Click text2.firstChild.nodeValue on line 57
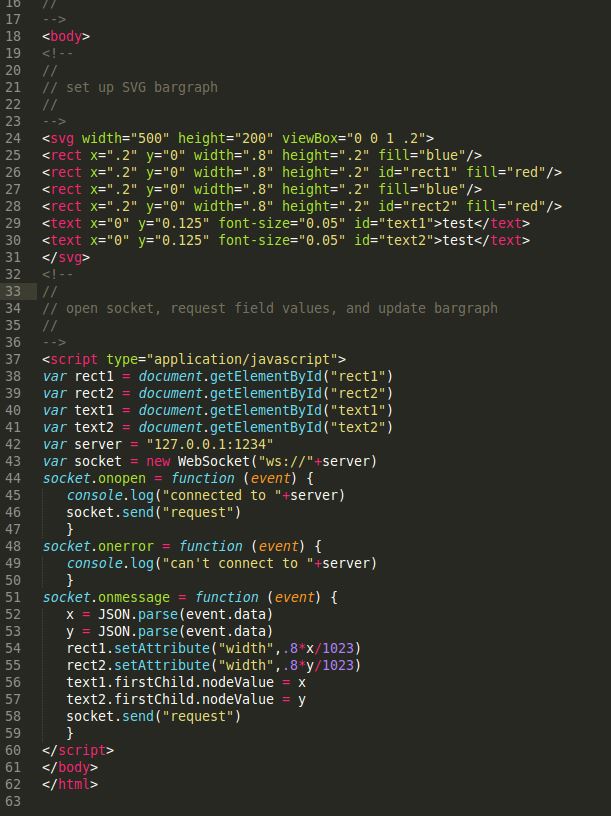 pos(170,699)
